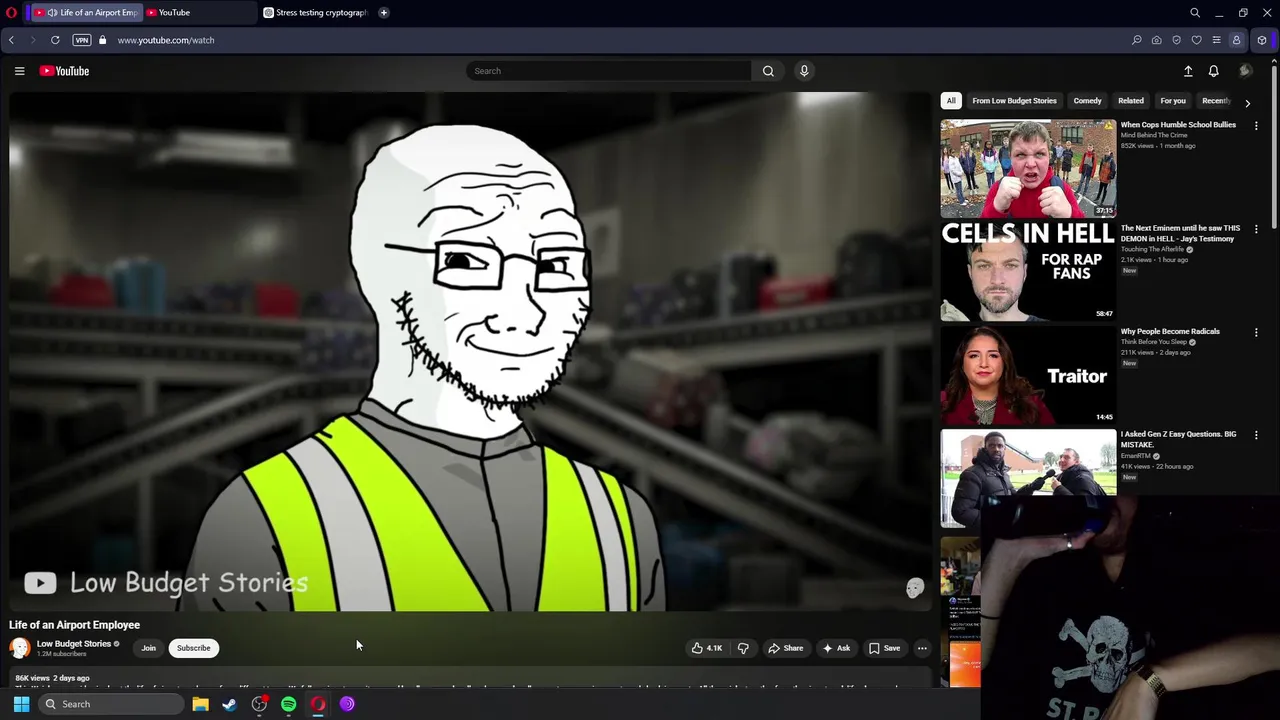Image resolution: width=1280 pixels, height=720 pixels.
Task: Click the channel watermark on the video
Action: (x=915, y=588)
